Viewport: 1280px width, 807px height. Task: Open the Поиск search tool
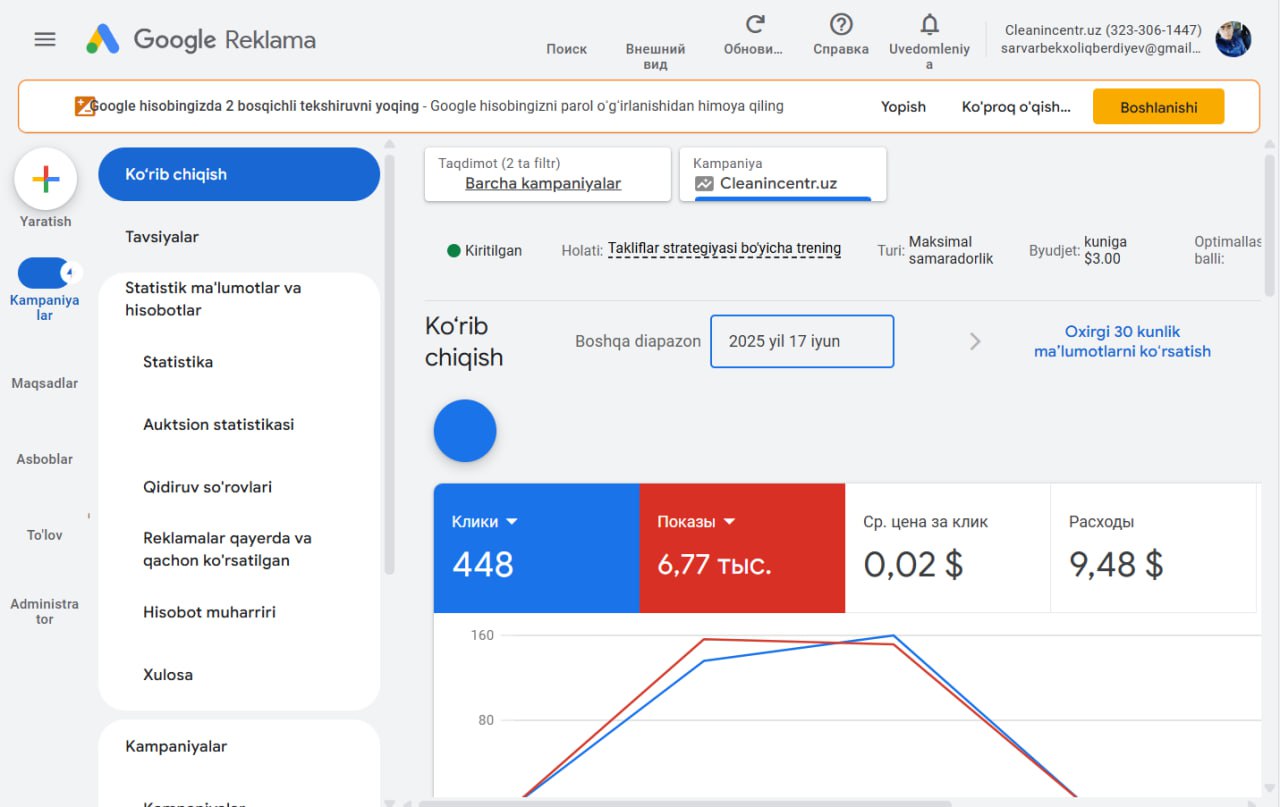click(566, 48)
